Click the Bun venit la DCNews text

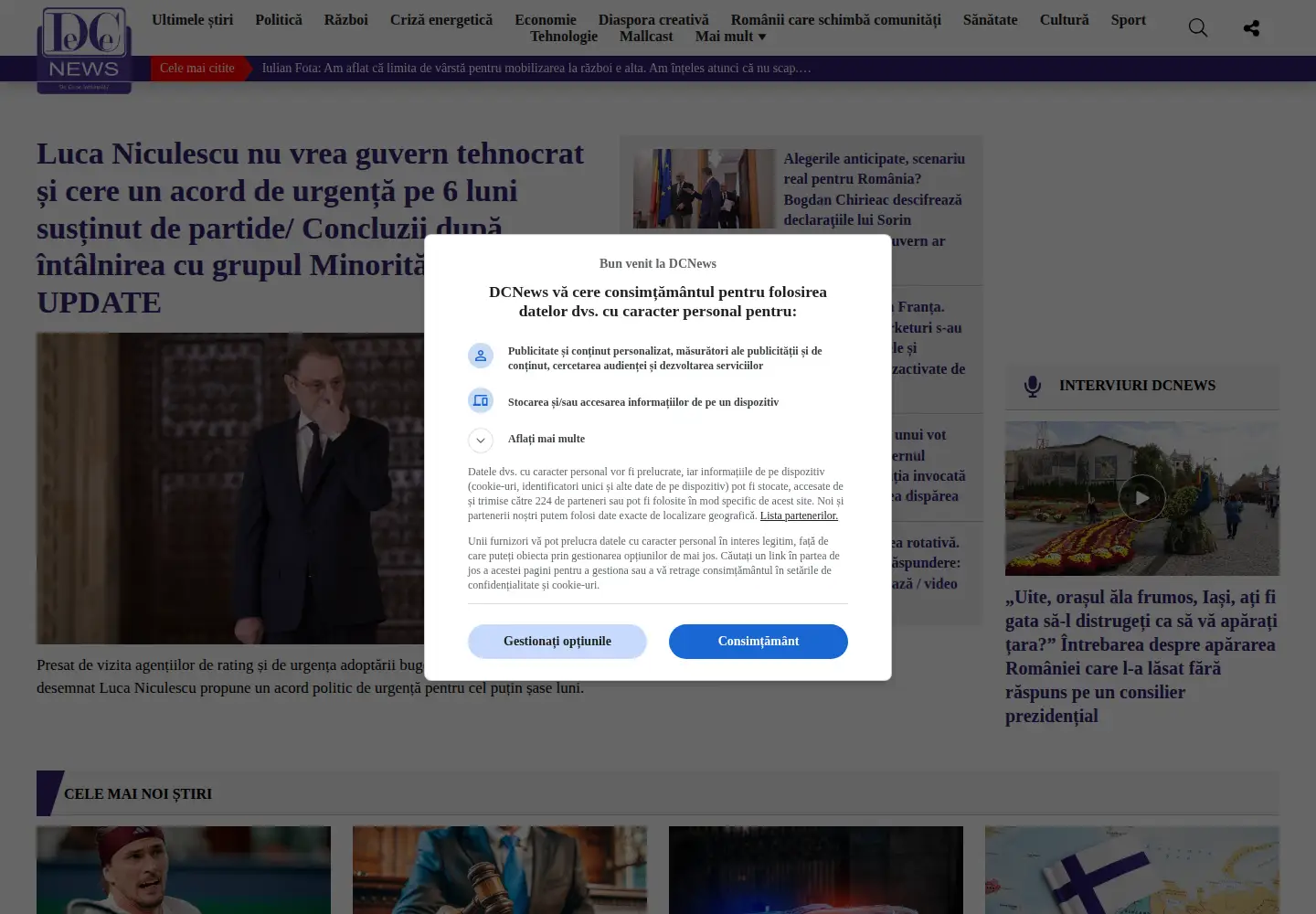tap(658, 263)
